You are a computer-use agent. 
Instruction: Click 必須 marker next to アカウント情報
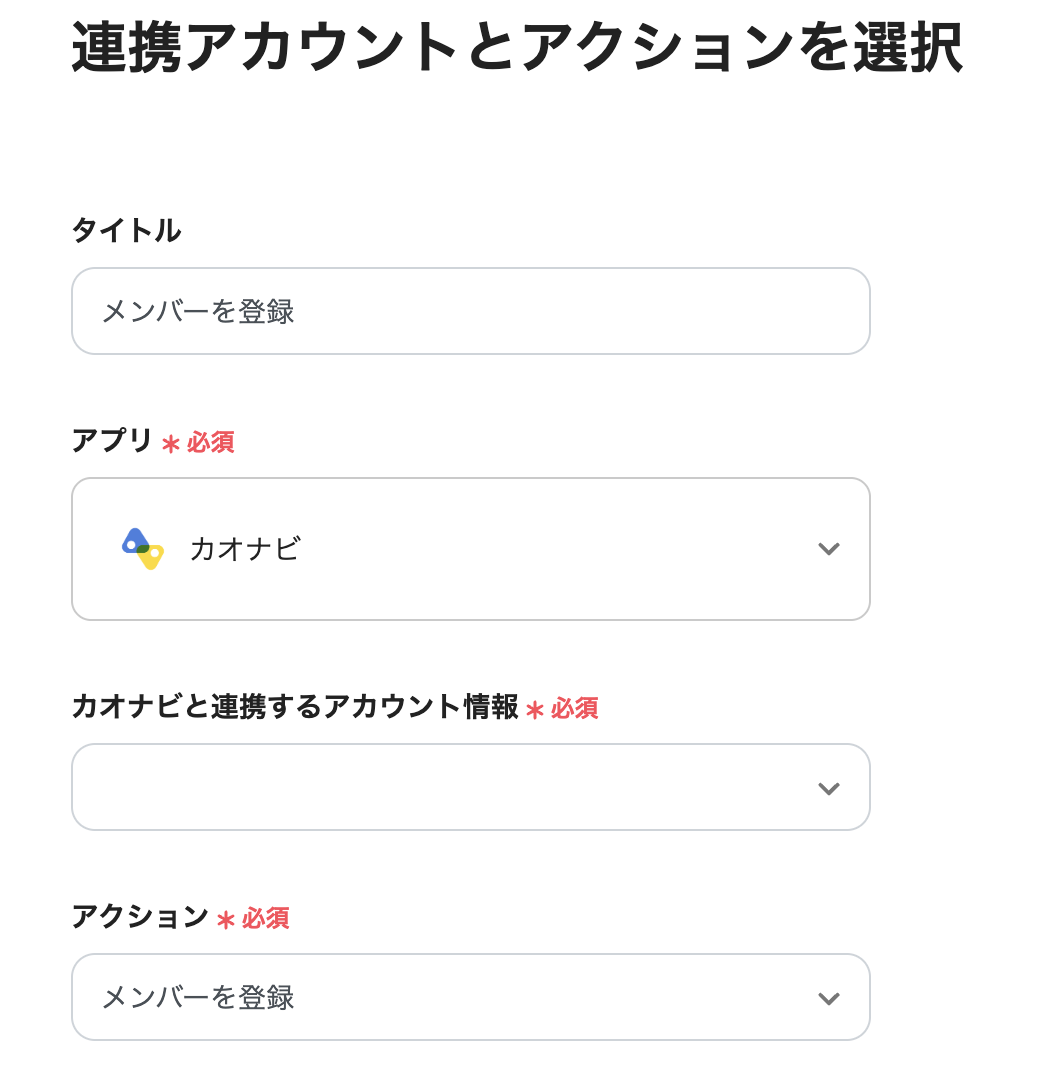575,708
